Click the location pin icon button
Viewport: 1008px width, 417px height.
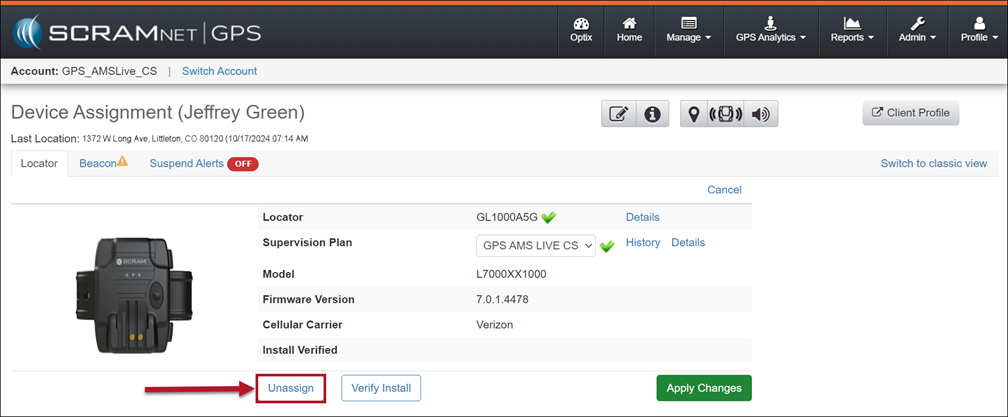point(694,114)
